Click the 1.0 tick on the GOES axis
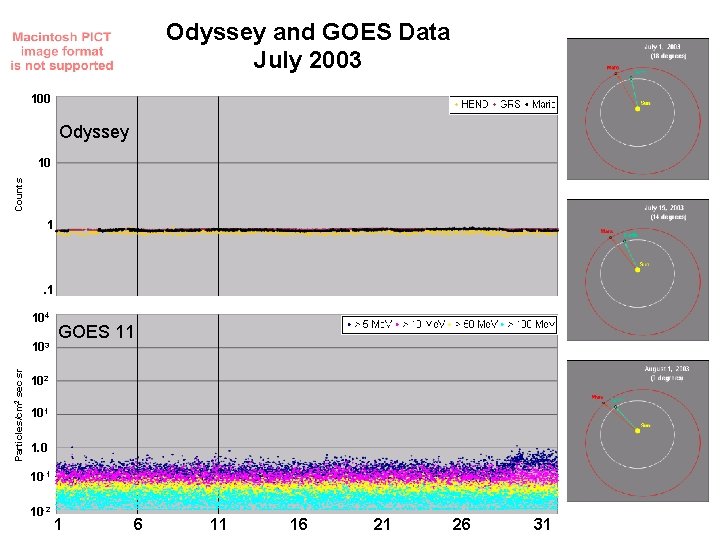 (x=39, y=448)
